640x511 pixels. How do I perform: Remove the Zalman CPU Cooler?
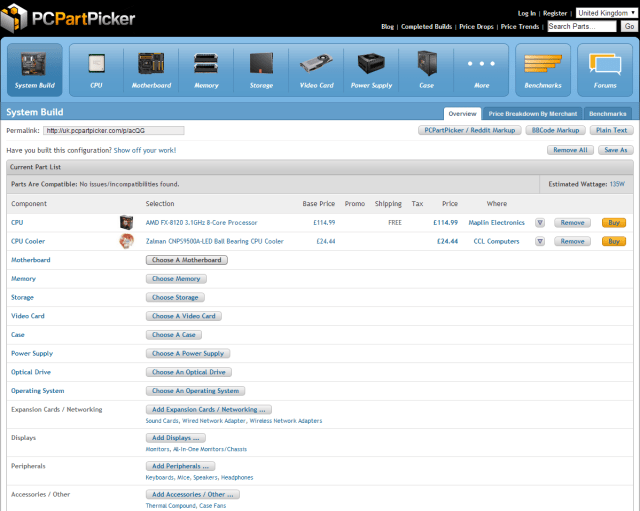pos(572,242)
